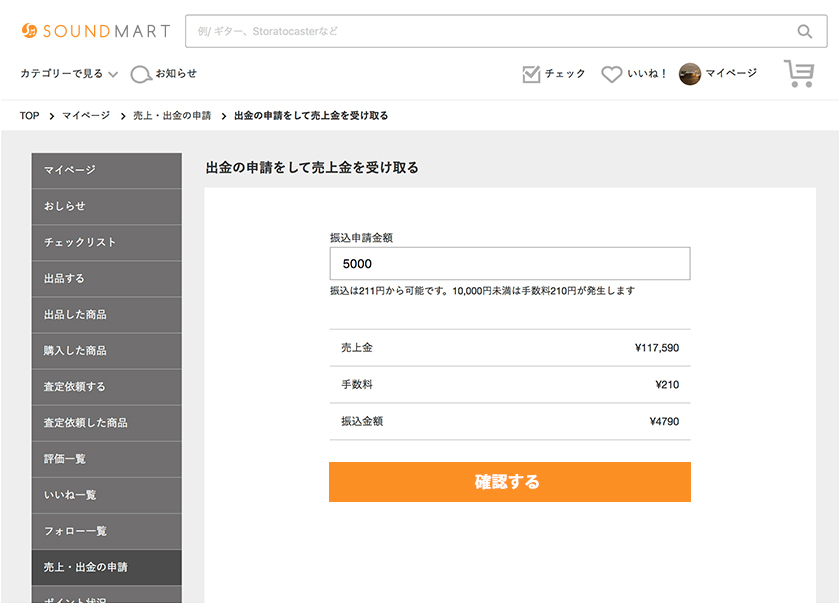Select 査定依頼する in the sidebar
840x603 pixels.
[106, 386]
